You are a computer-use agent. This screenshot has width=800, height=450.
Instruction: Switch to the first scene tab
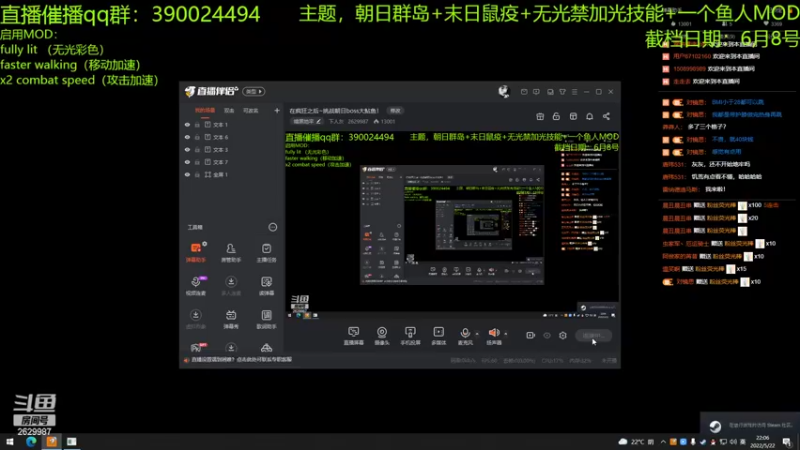205,111
